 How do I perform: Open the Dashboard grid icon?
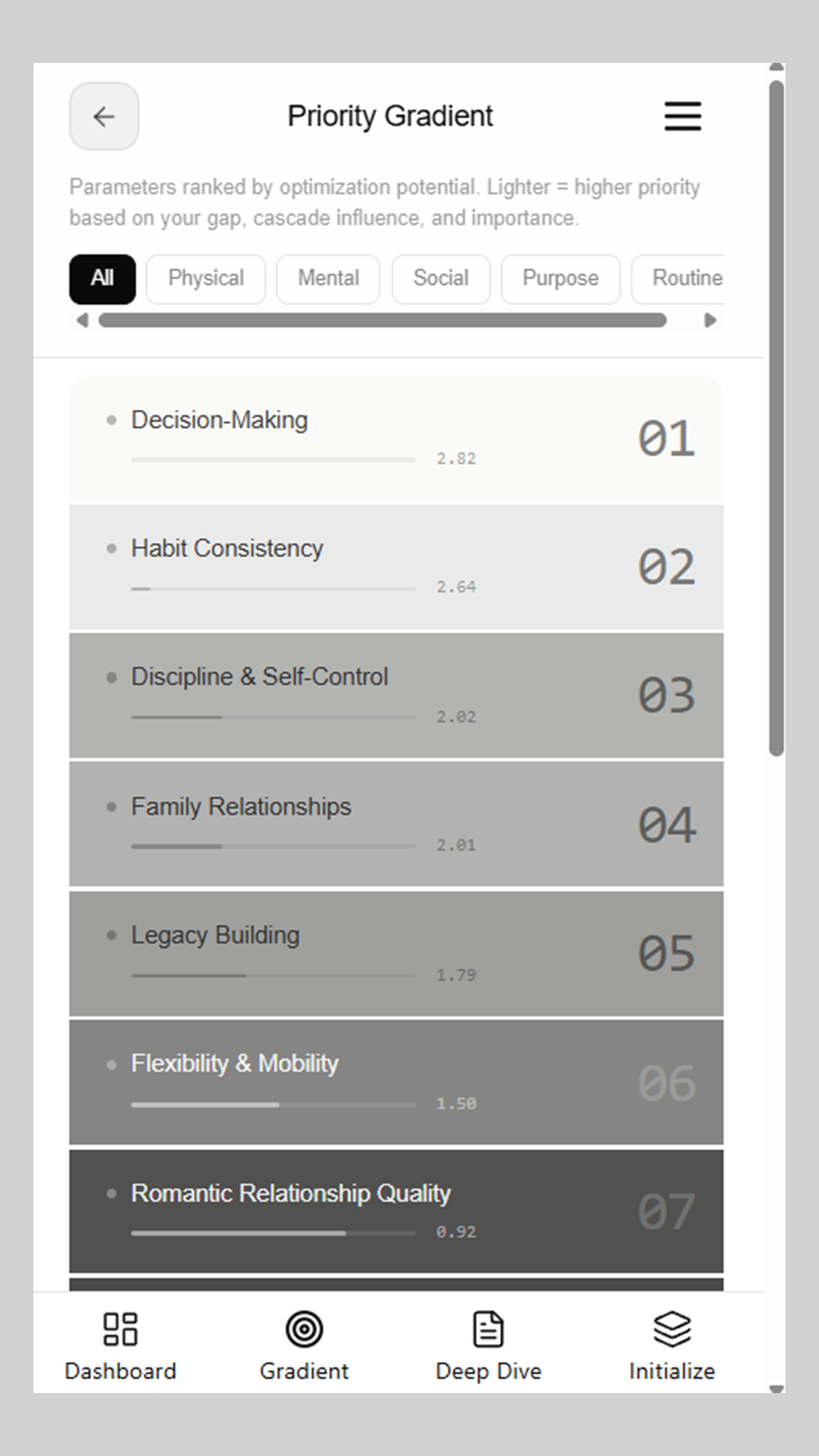click(x=120, y=1329)
